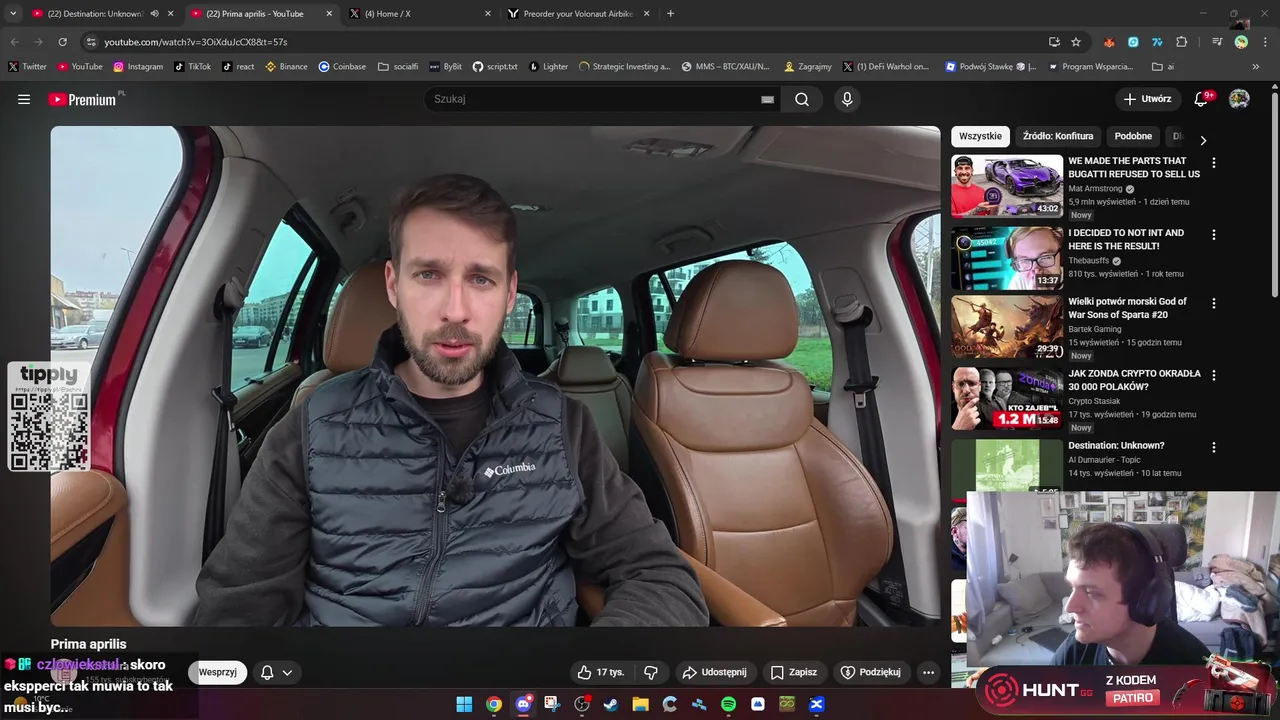The image size is (1280, 720).
Task: Open the Binance bookmark
Action: (x=286, y=67)
